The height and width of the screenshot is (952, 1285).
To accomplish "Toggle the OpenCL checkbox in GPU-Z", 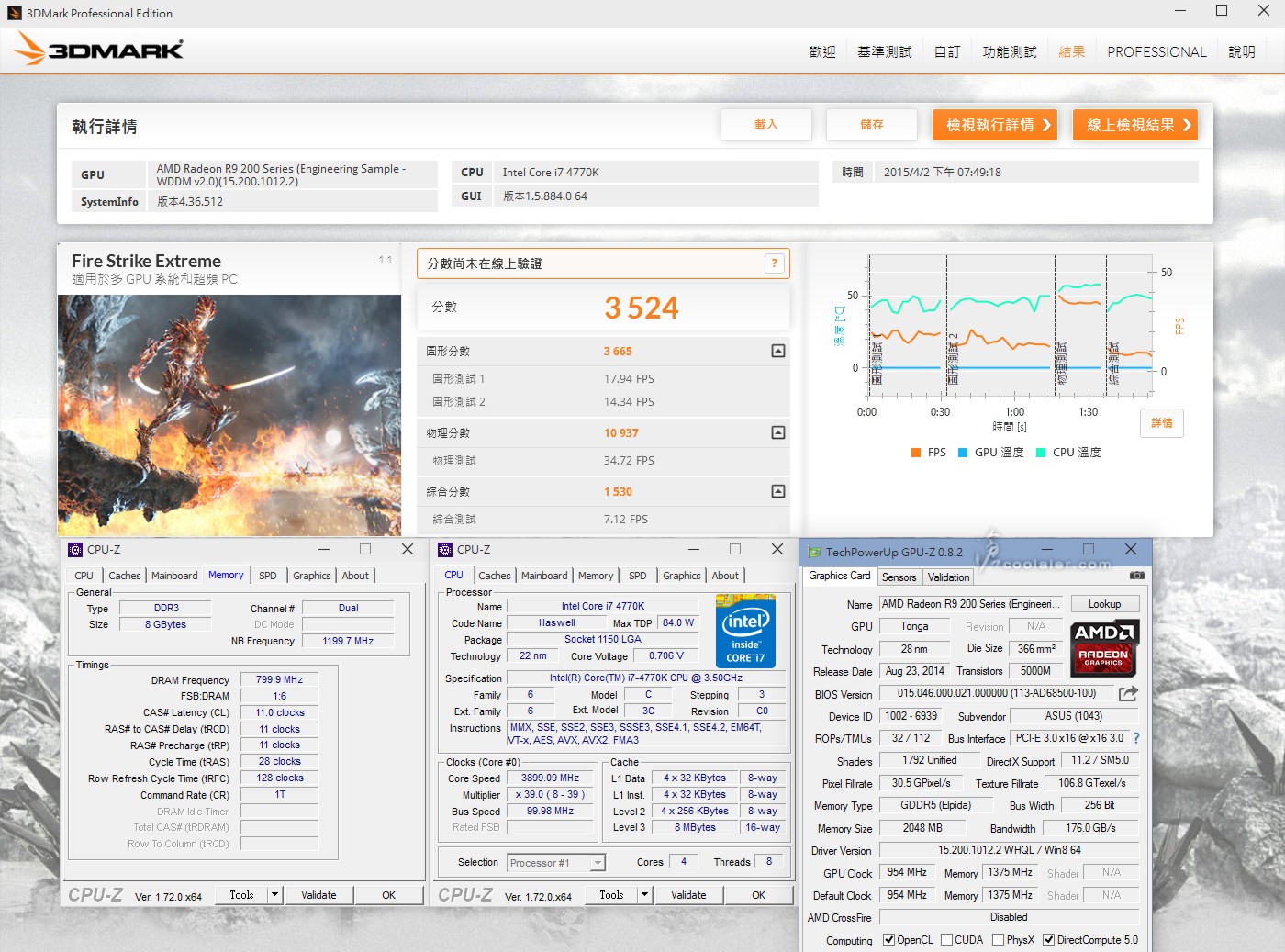I will [888, 940].
